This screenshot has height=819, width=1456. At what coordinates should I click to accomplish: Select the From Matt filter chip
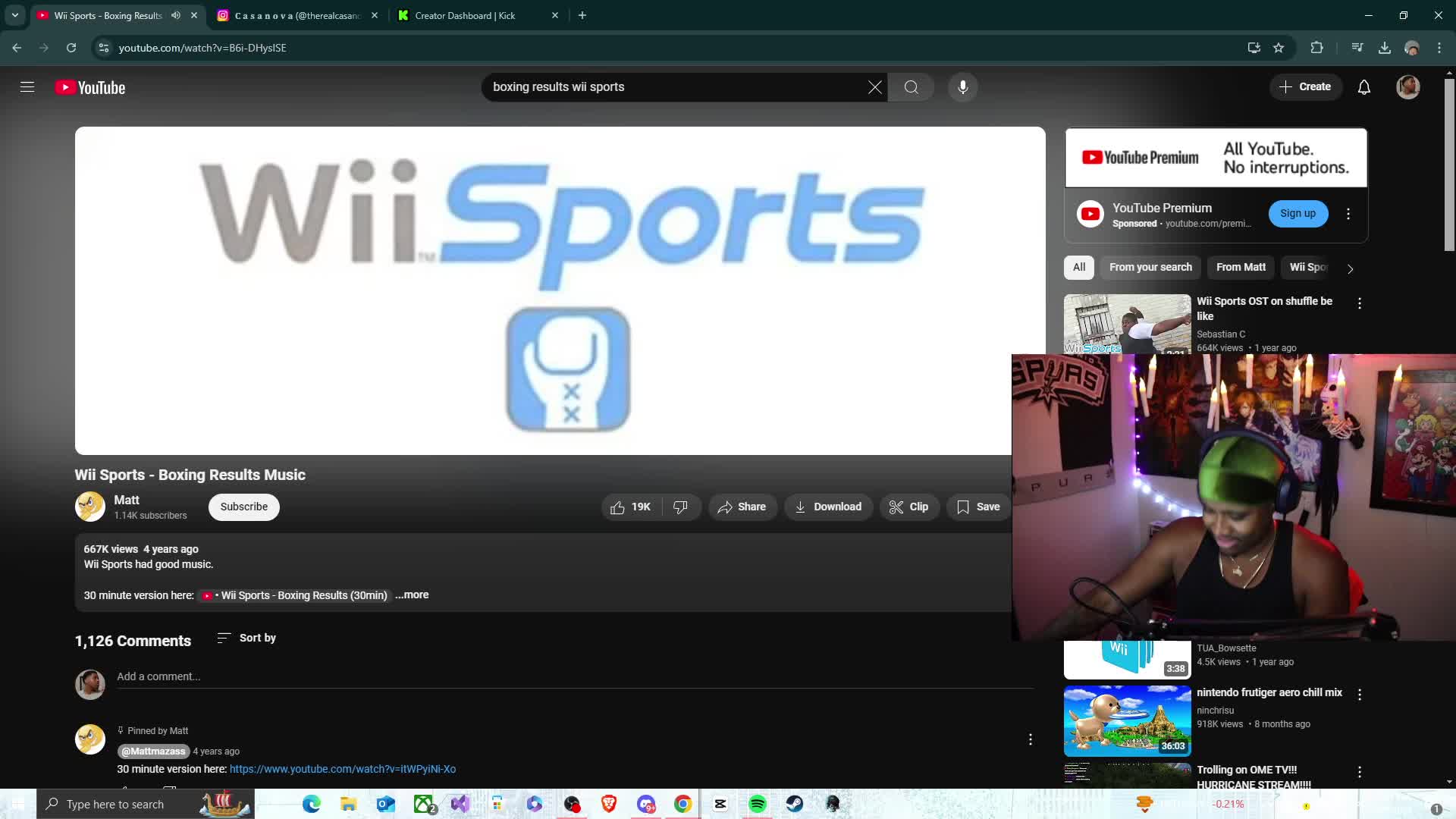click(x=1240, y=267)
